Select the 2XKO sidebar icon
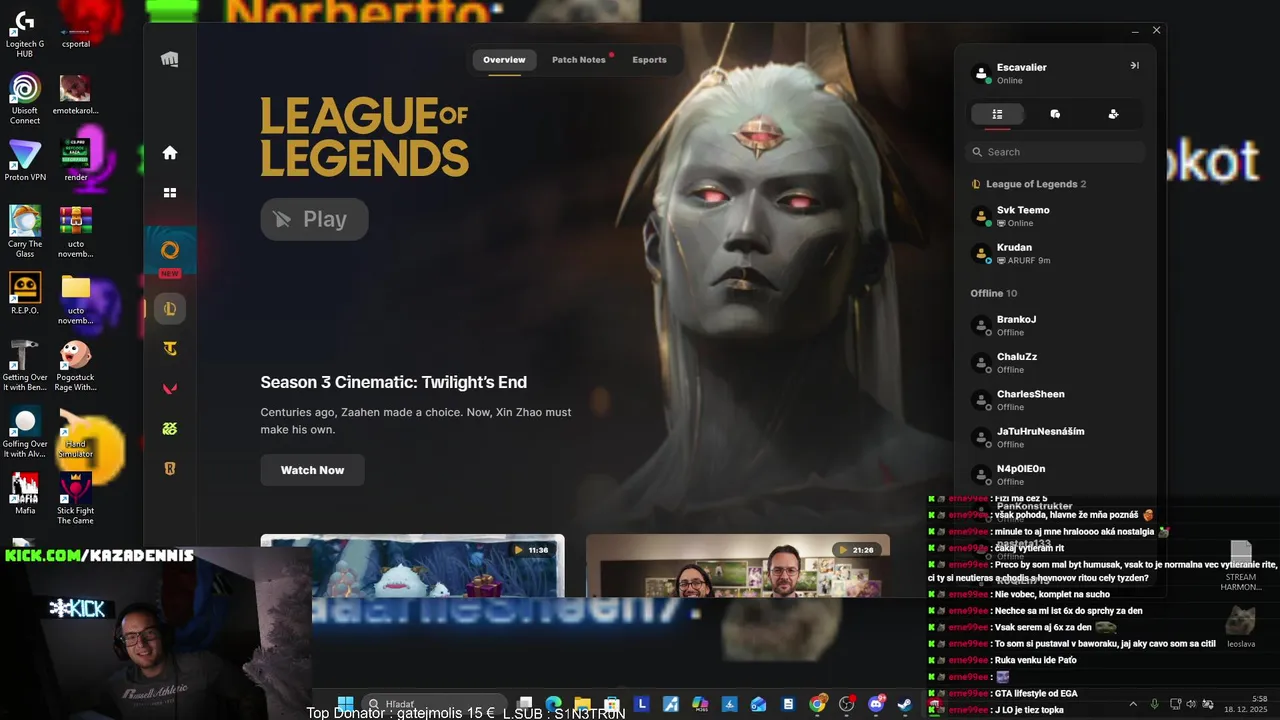The height and width of the screenshot is (720, 1280). pos(170,428)
